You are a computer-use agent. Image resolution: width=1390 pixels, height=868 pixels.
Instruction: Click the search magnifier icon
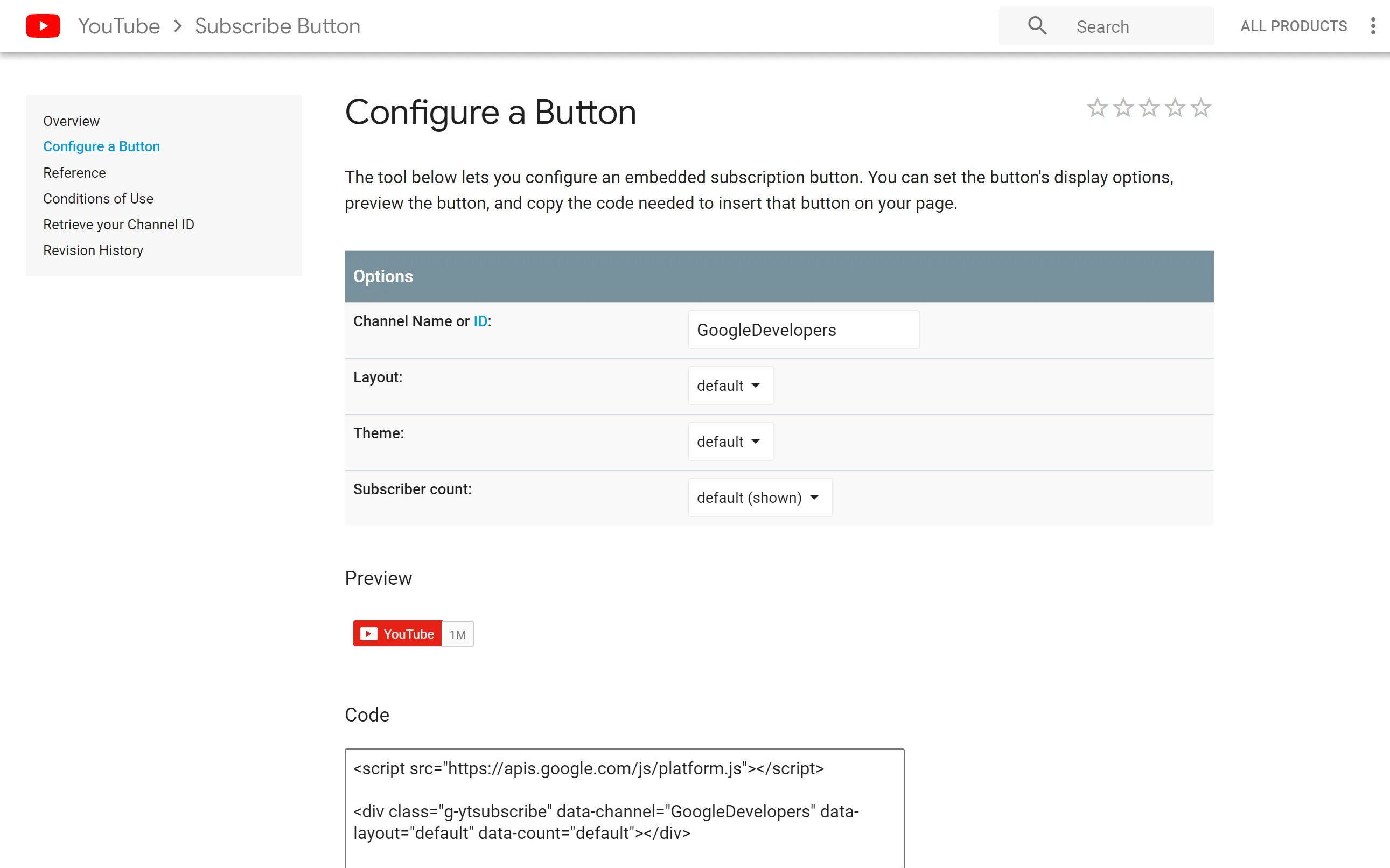[1037, 26]
